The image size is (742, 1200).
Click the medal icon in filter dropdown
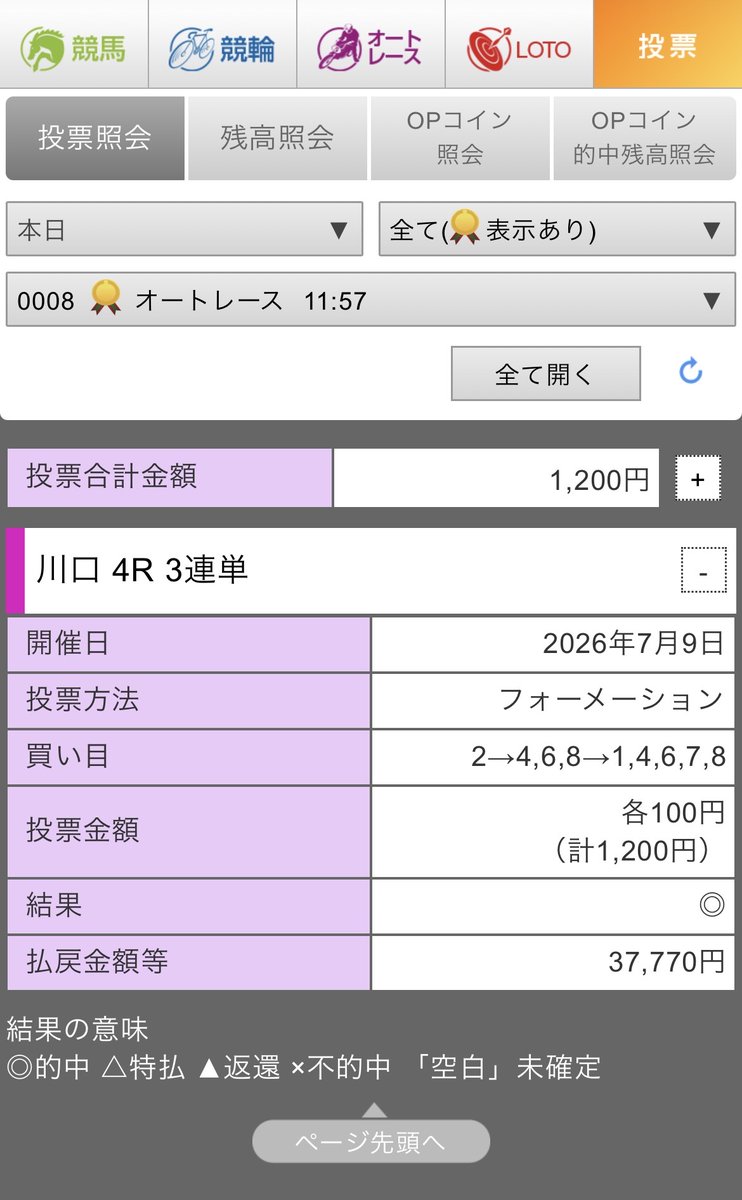(464, 229)
